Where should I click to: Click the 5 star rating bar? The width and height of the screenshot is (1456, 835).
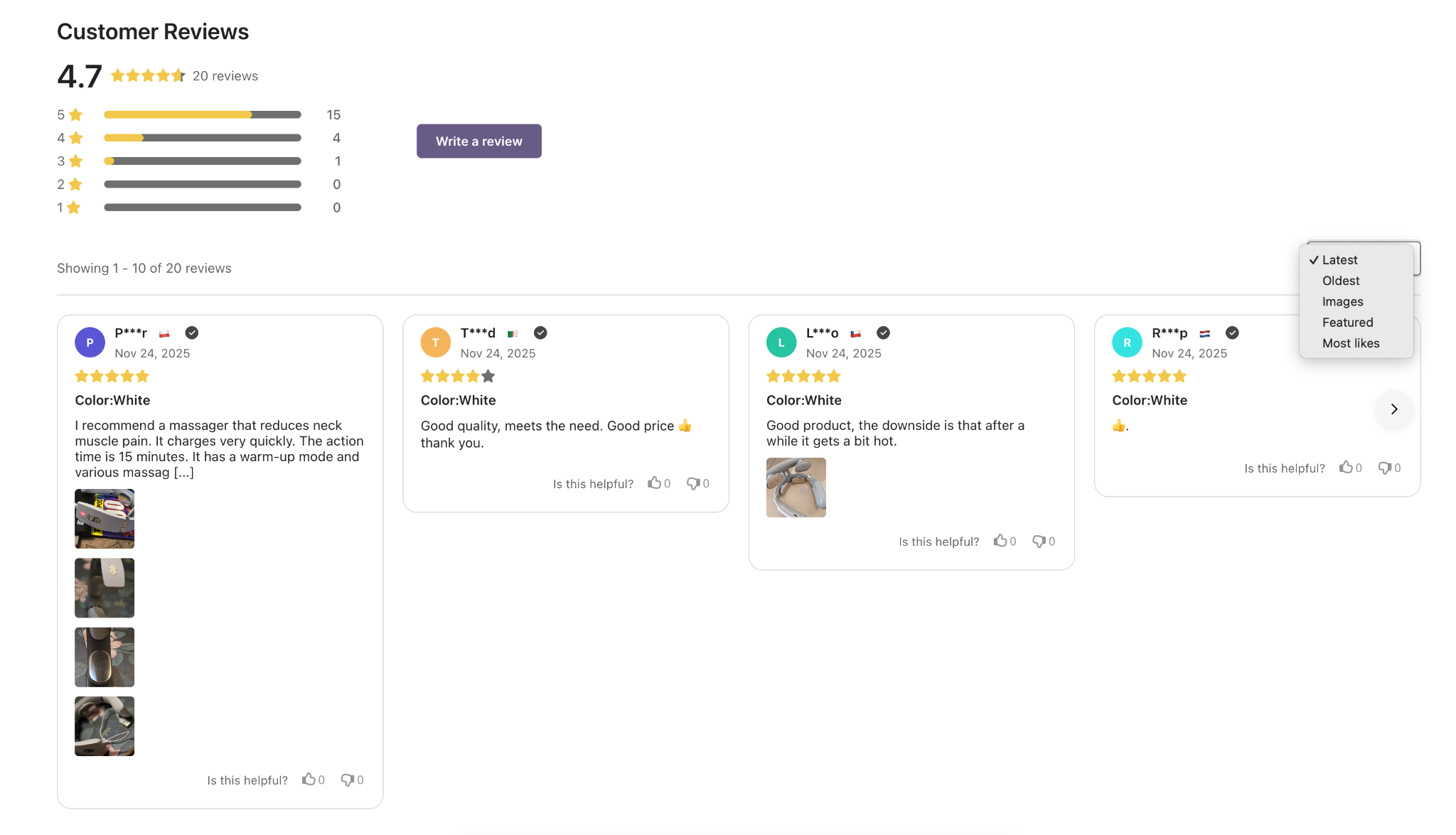click(203, 114)
